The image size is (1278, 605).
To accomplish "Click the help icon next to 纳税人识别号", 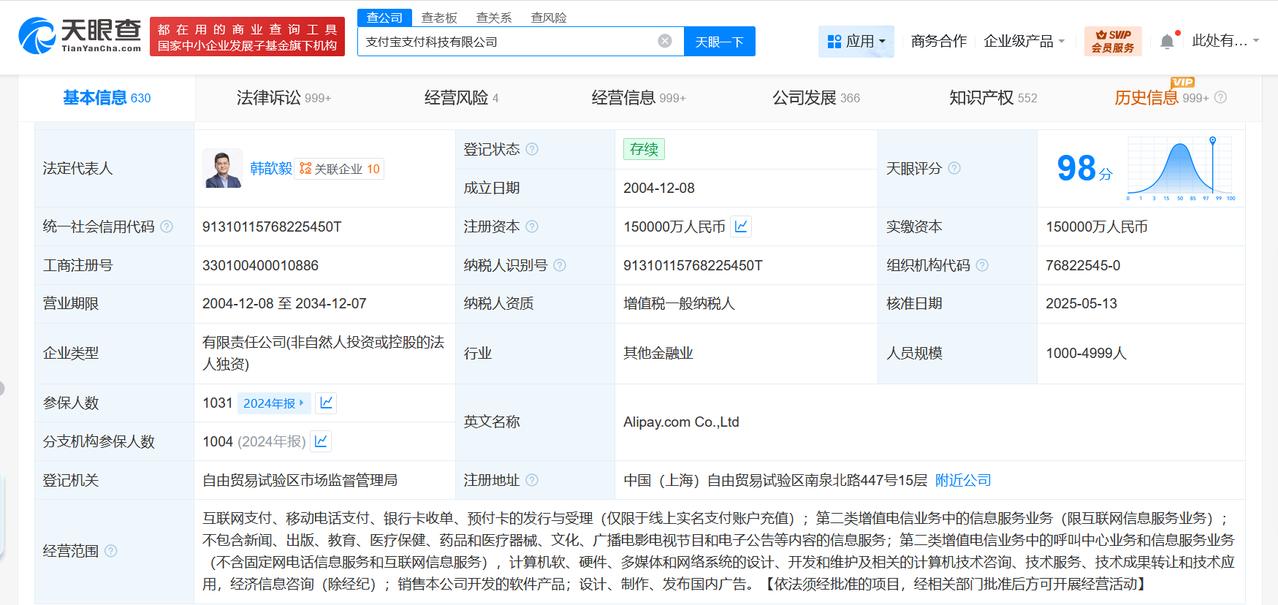I will point(560,265).
